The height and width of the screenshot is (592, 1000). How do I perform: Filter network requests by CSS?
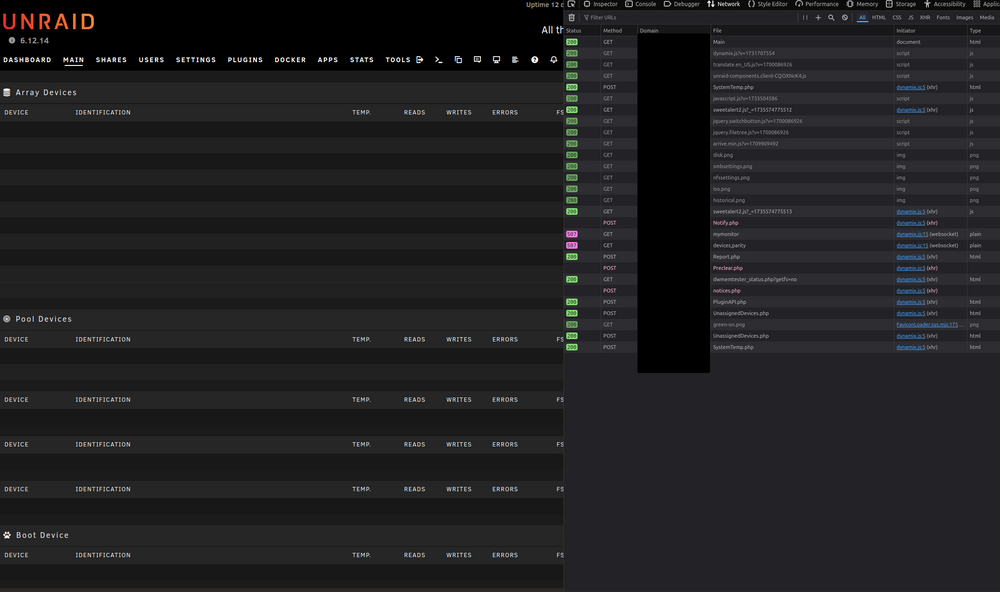click(897, 18)
